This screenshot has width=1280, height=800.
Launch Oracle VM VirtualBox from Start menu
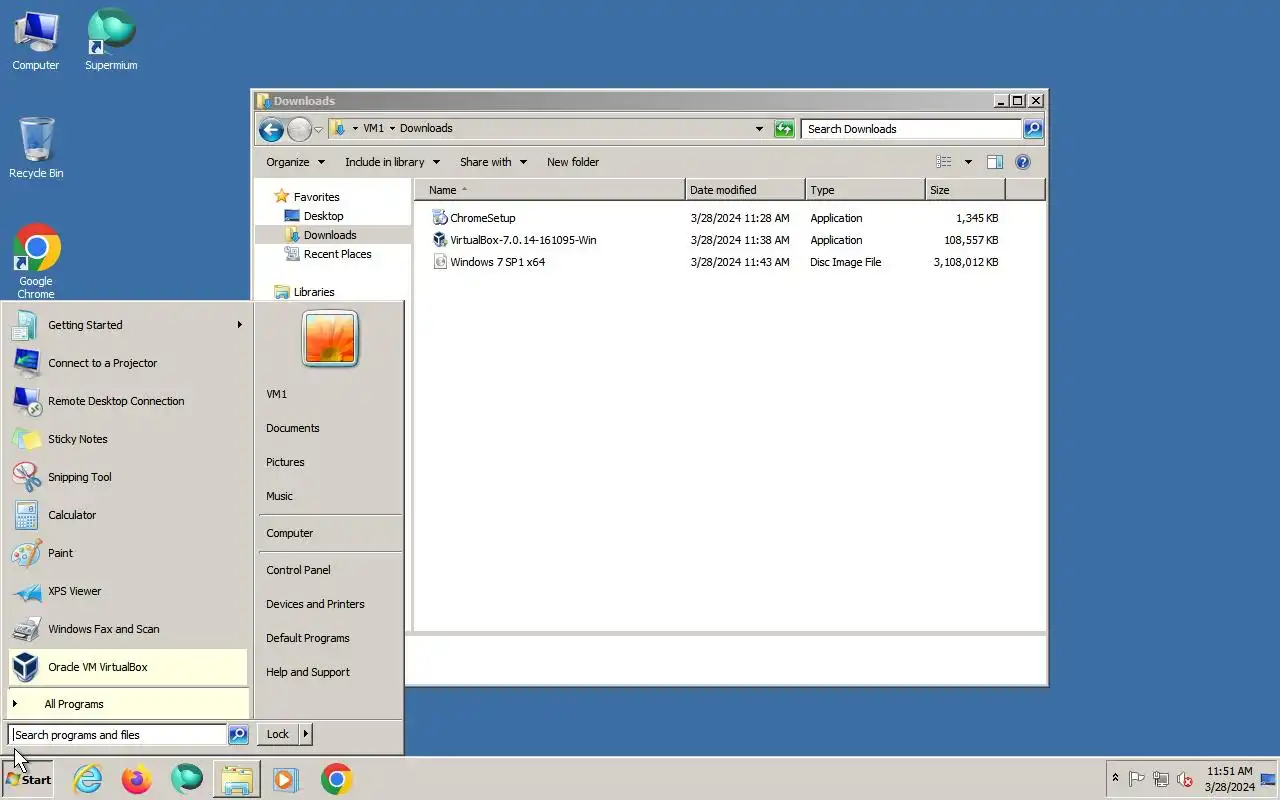pos(128,667)
